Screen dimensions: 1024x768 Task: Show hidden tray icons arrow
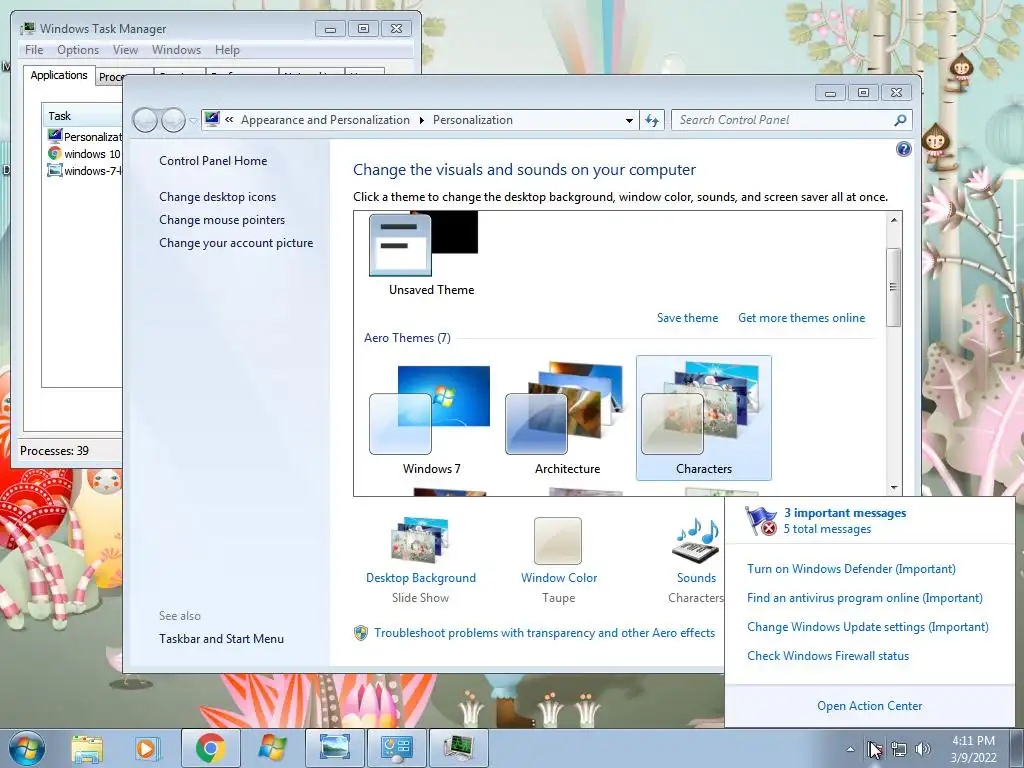850,750
